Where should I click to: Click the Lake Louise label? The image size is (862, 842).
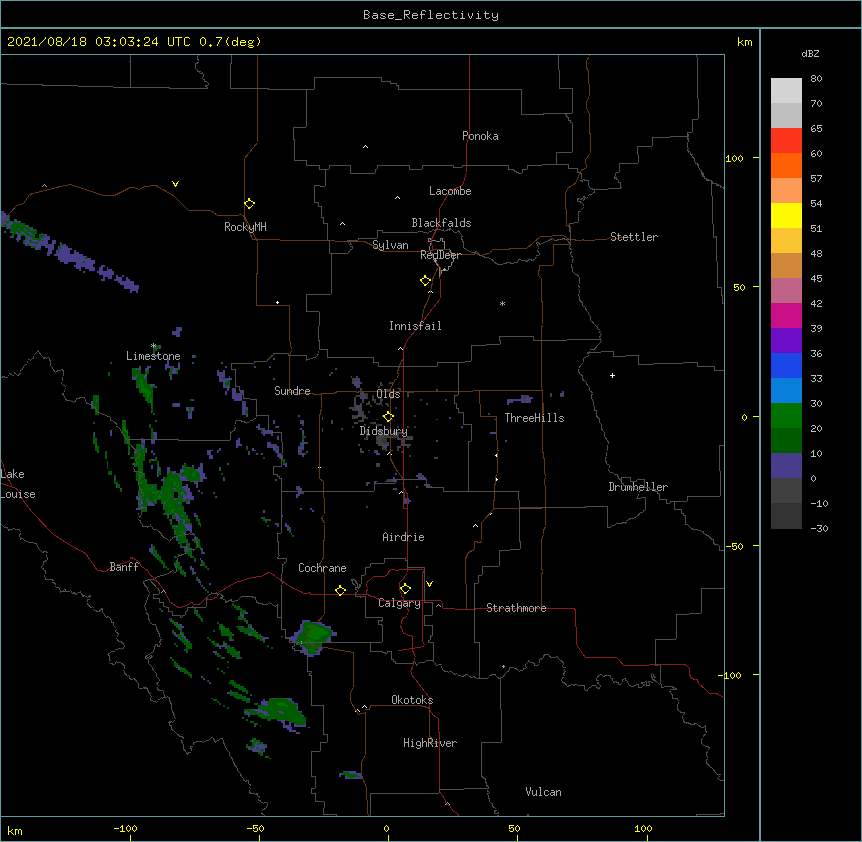click(x=18, y=484)
